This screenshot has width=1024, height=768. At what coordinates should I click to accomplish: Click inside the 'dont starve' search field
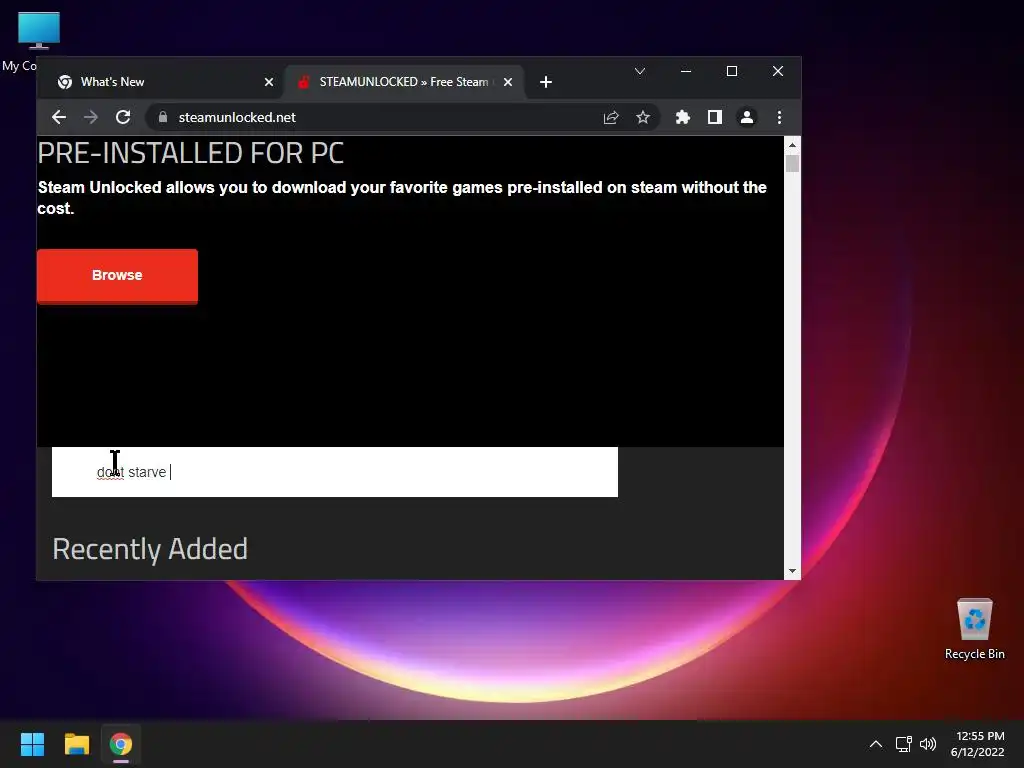[x=334, y=472]
